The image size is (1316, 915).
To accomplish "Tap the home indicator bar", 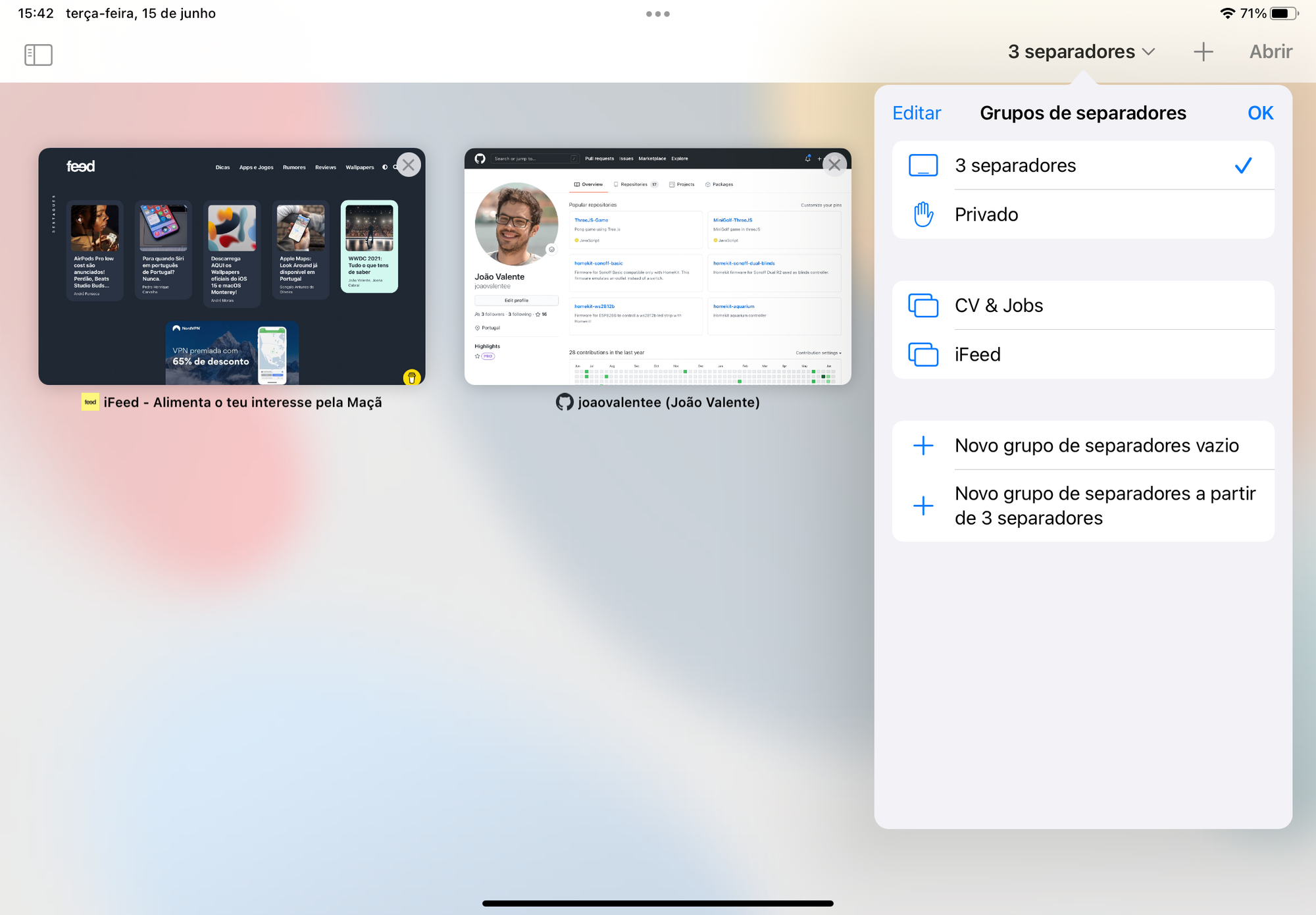I will [x=658, y=903].
